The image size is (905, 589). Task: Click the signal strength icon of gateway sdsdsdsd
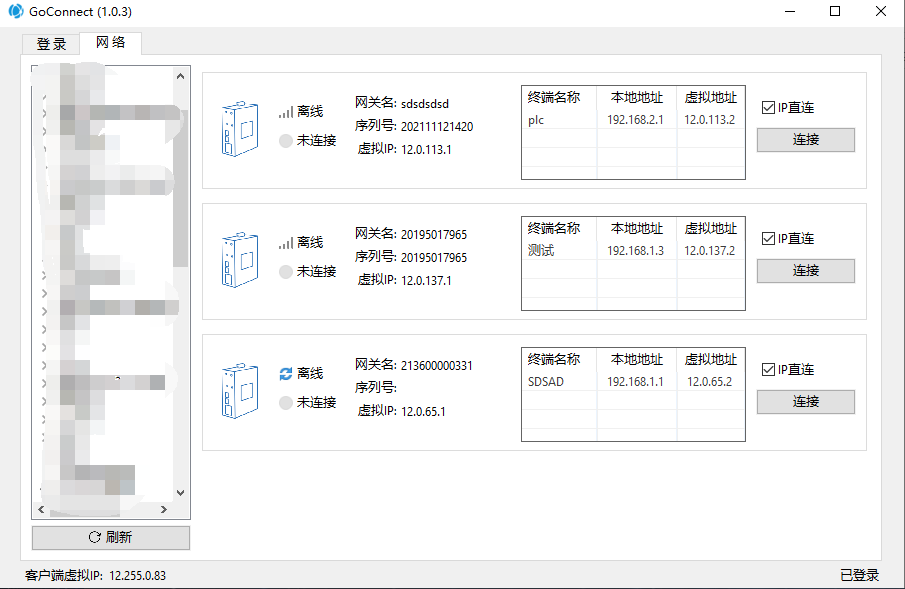[286, 112]
